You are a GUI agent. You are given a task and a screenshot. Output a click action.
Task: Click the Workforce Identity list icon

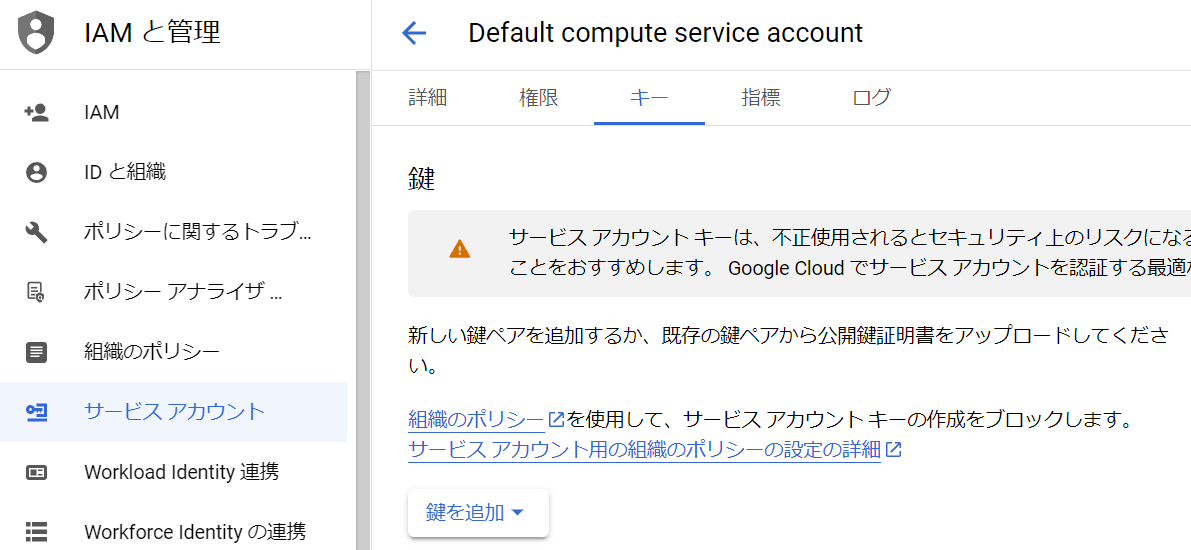pyautogui.click(x=36, y=531)
